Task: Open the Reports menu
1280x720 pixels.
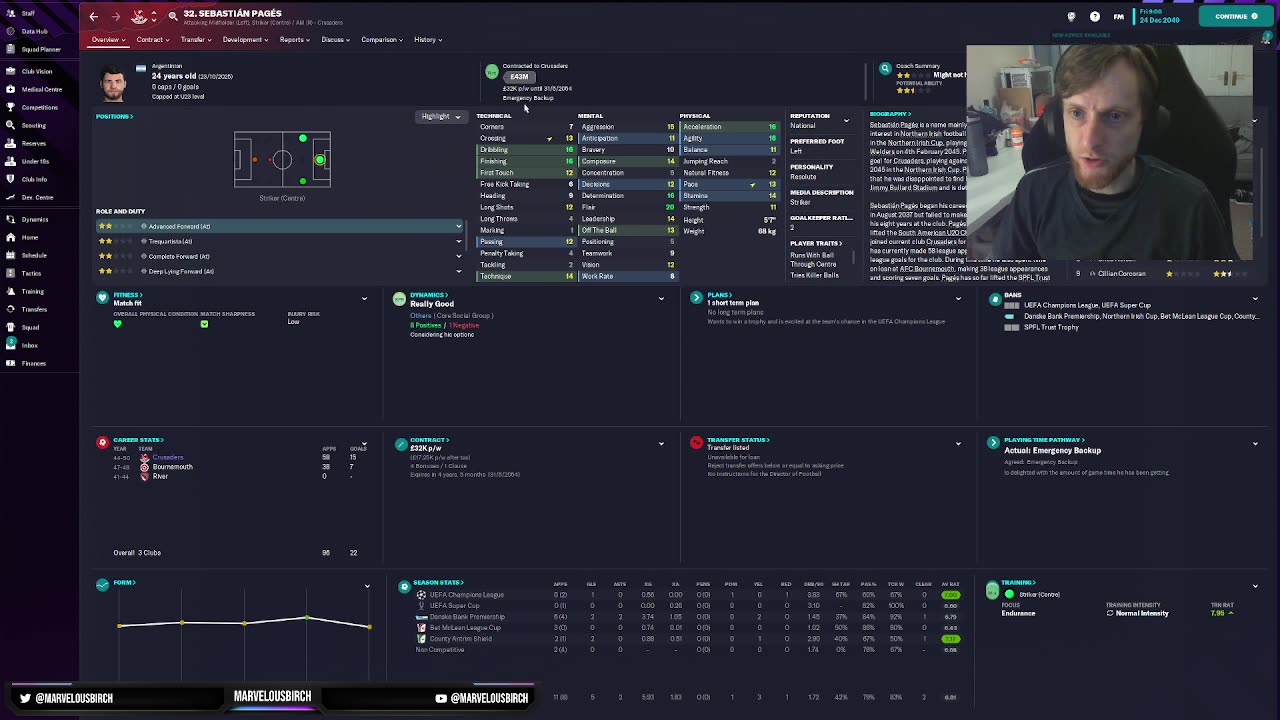Action: click(x=294, y=40)
